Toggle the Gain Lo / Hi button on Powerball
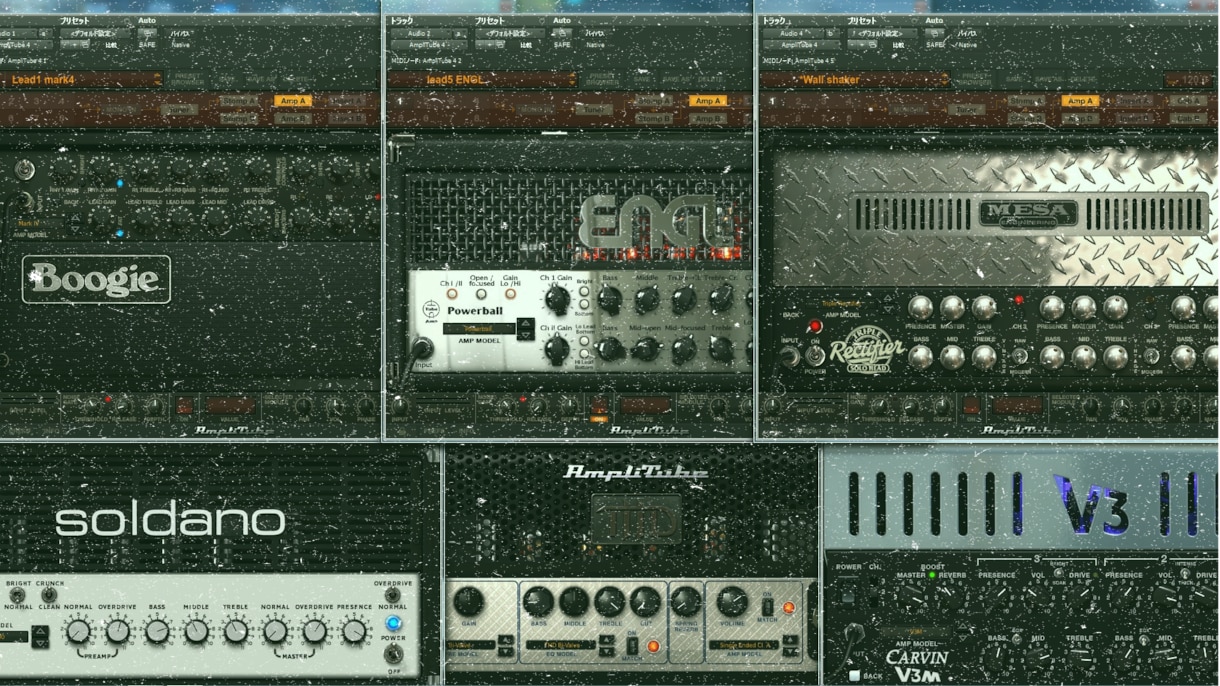This screenshot has height=686, width=1220. coord(510,295)
